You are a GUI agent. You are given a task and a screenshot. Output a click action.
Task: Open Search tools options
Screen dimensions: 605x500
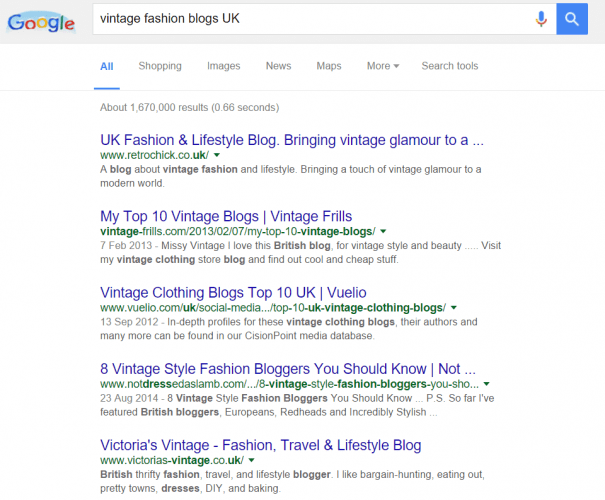coord(450,66)
